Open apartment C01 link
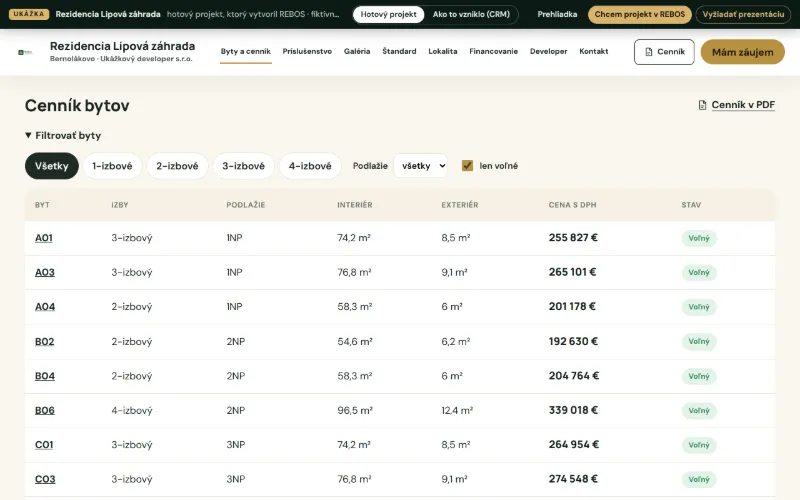This screenshot has width=800, height=500. [x=44, y=445]
